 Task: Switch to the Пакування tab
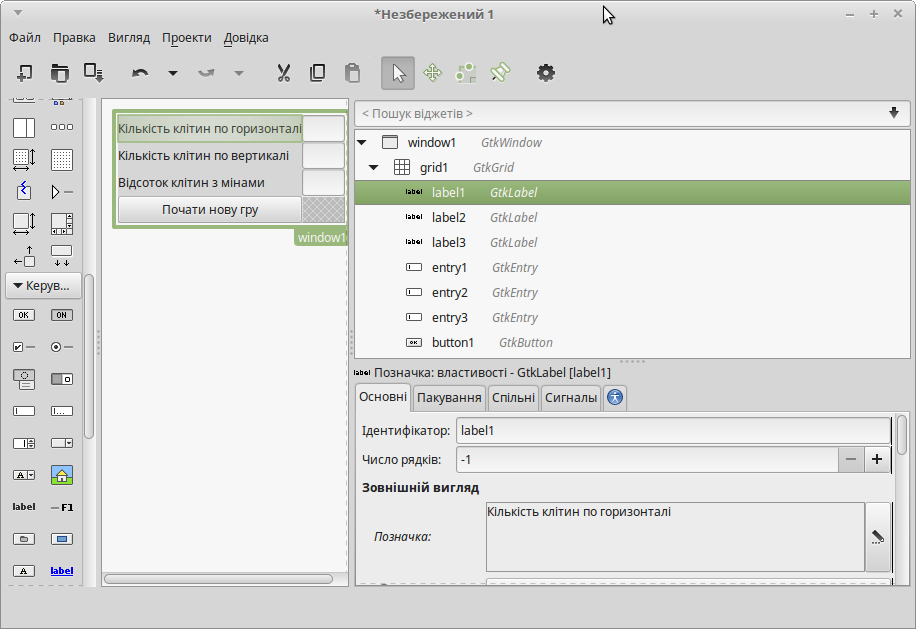point(449,397)
